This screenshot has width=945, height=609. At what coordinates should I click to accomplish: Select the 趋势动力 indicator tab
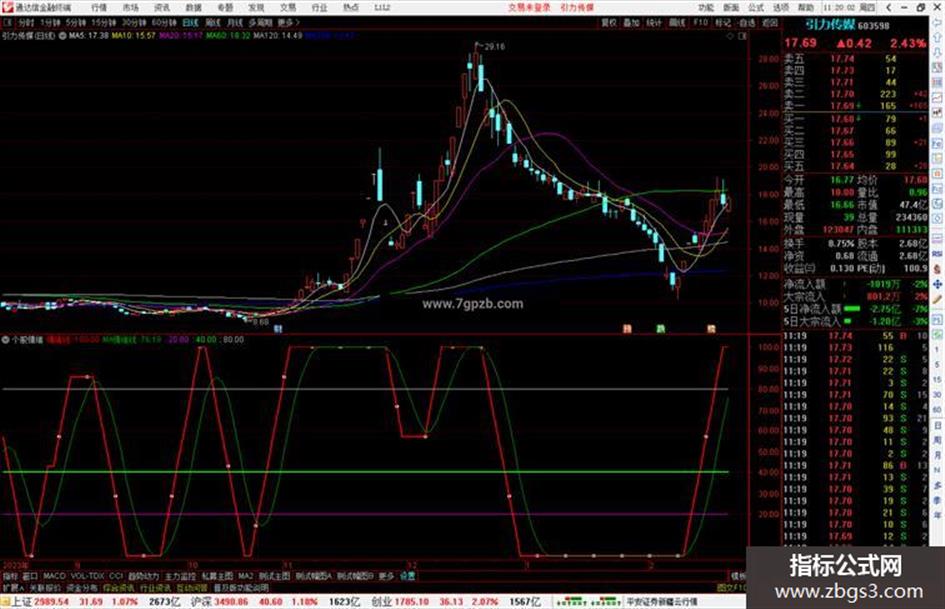tap(143, 576)
